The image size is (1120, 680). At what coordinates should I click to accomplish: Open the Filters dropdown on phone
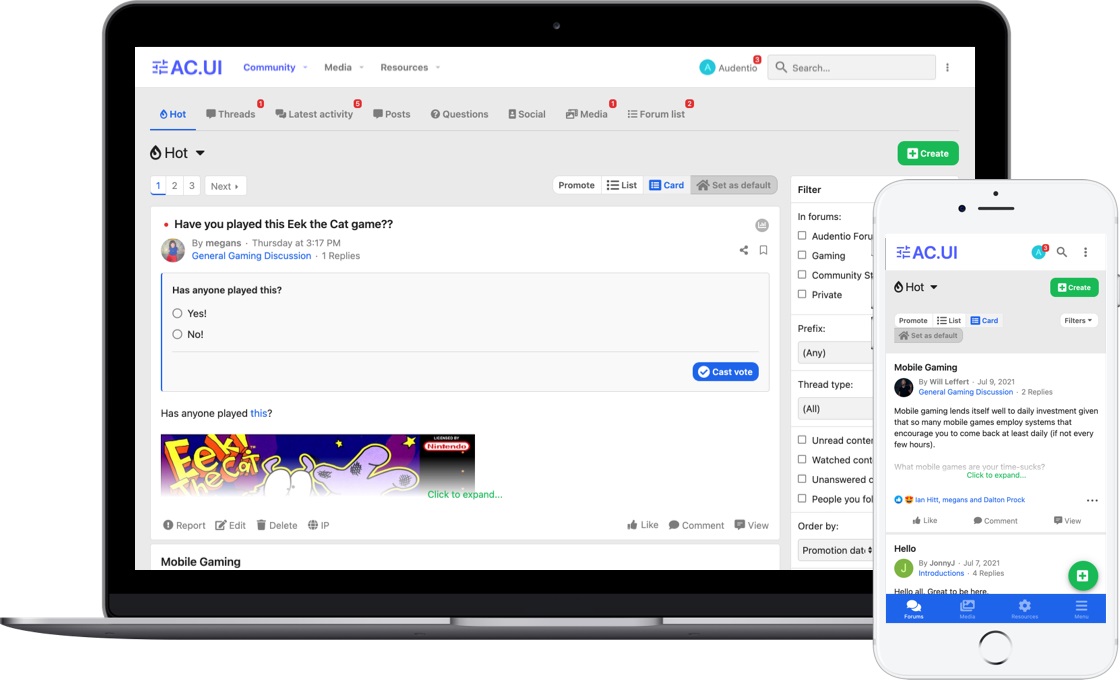point(1078,321)
